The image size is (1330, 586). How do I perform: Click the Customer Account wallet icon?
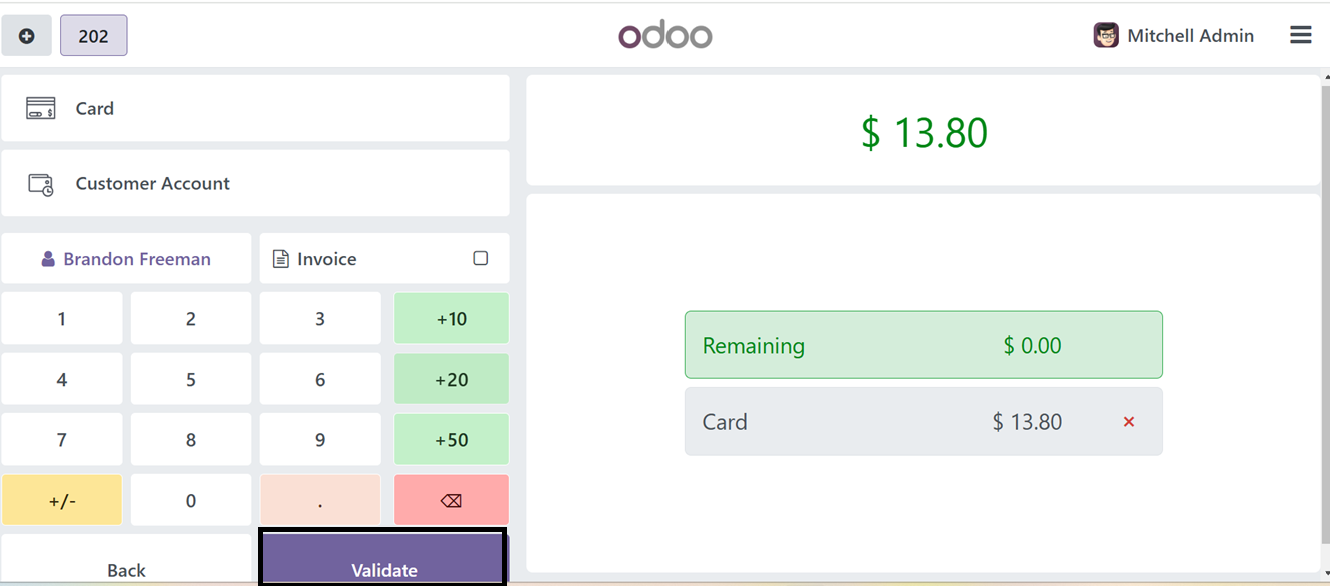click(x=41, y=184)
